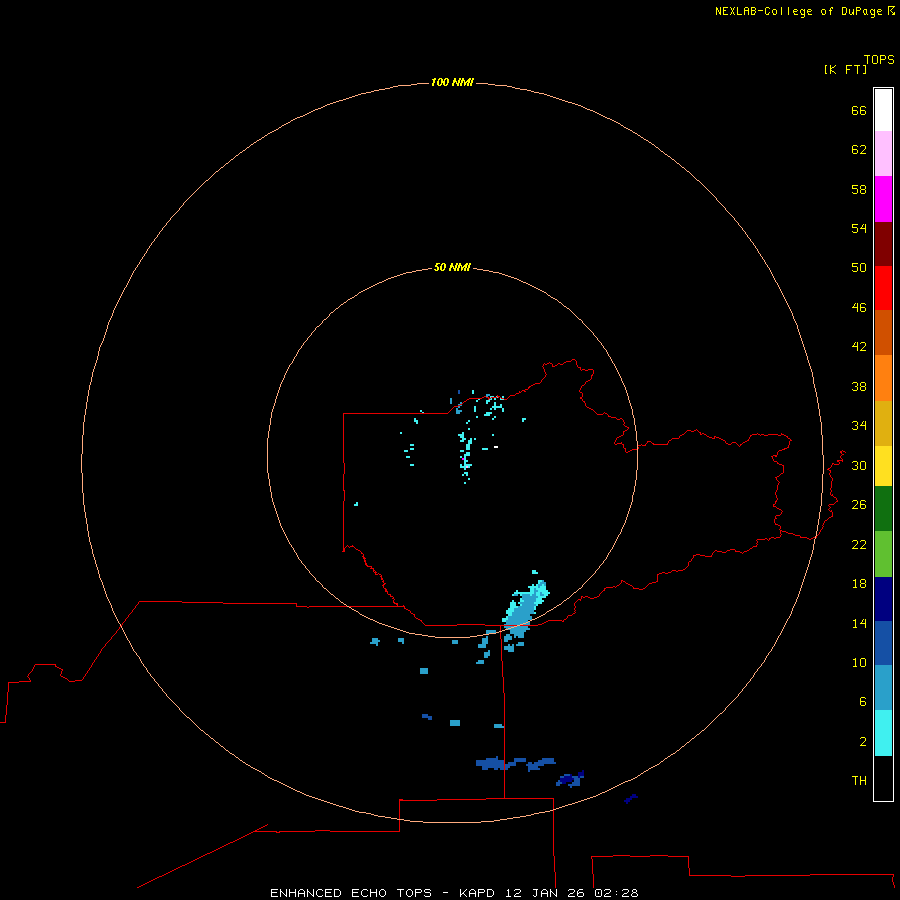Click the "26" legend value
Image resolution: width=900 pixels, height=900 pixels.
point(859,505)
